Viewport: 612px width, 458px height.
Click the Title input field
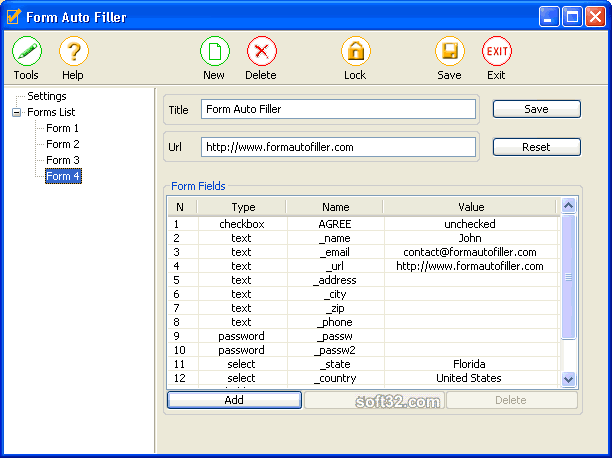click(x=338, y=109)
